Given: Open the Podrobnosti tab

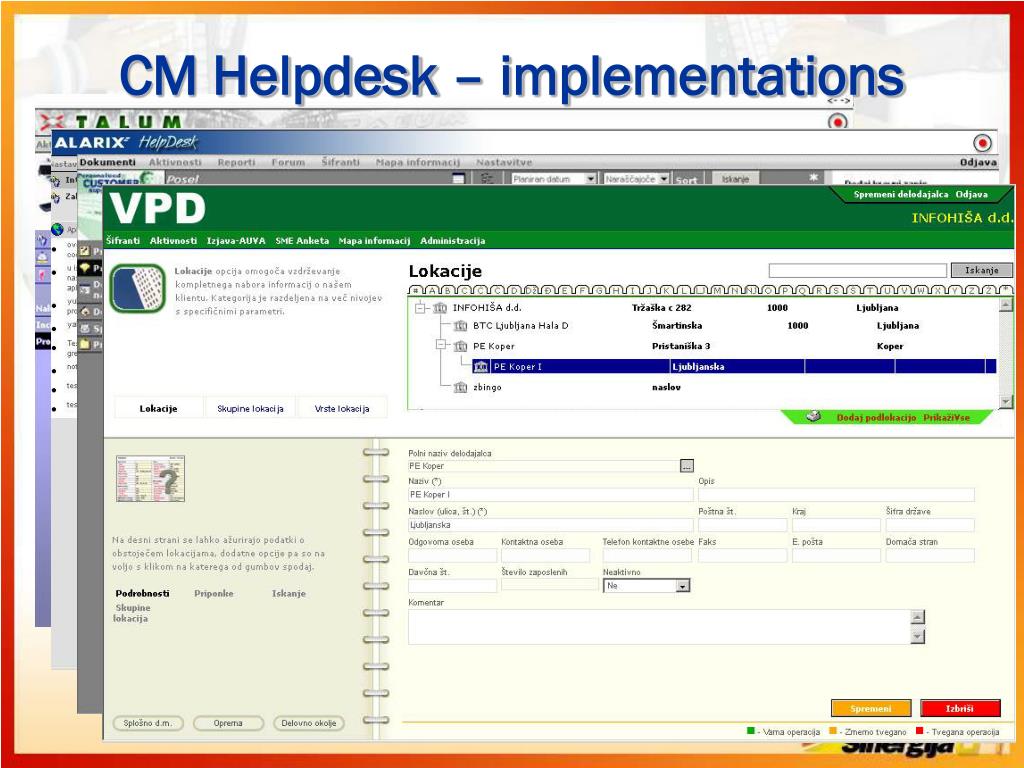Looking at the screenshot, I should pyautogui.click(x=142, y=593).
